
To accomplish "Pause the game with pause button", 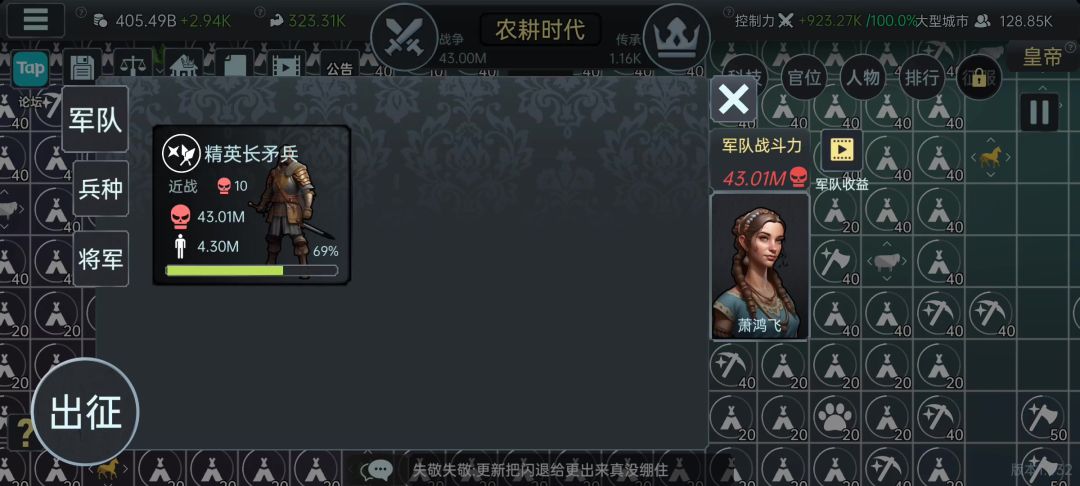I will pyautogui.click(x=1039, y=112).
